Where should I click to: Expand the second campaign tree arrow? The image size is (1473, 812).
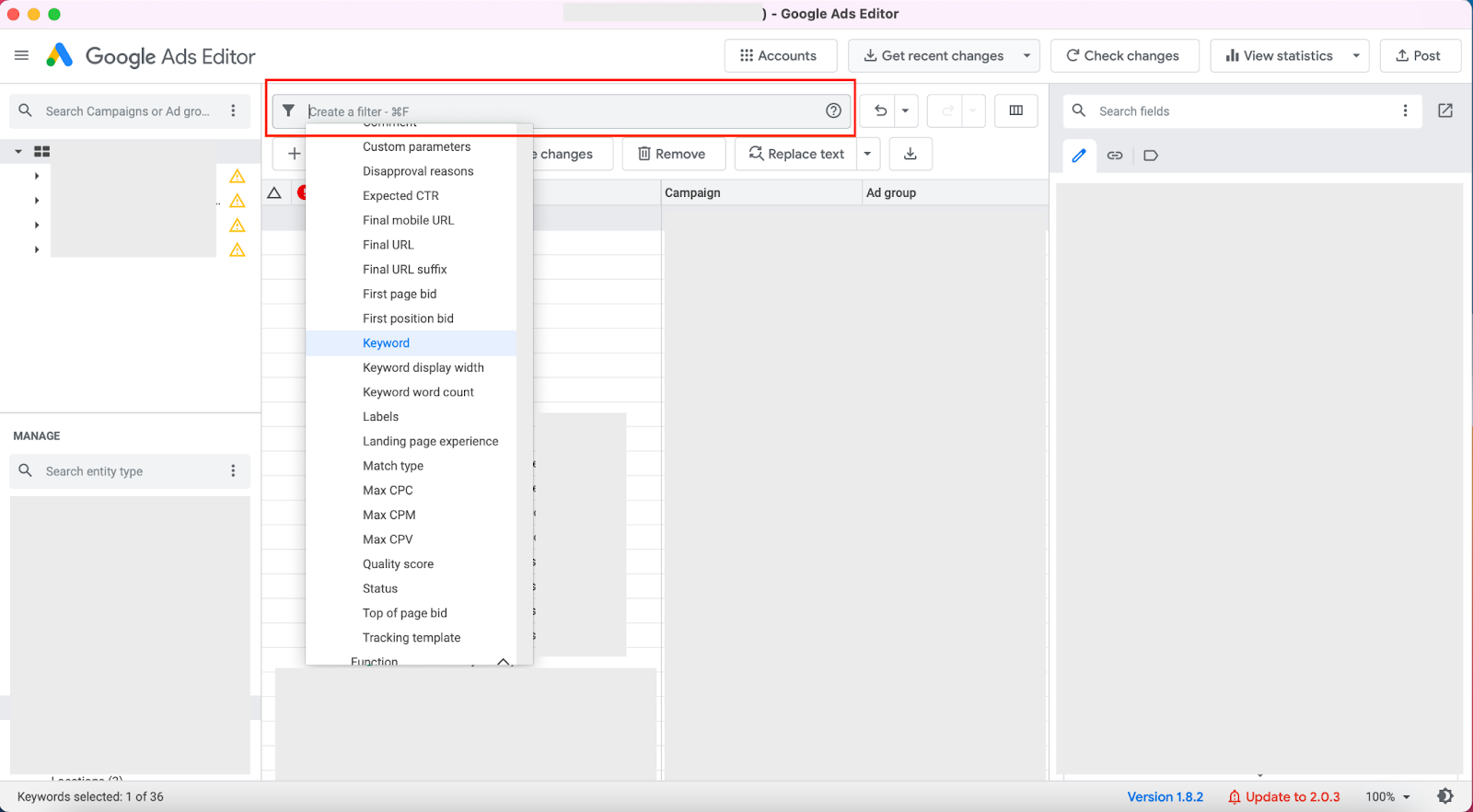tap(37, 201)
